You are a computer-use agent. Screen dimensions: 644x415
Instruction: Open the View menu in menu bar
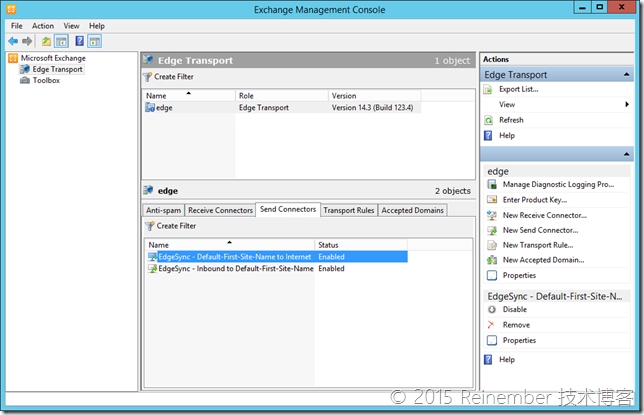[71, 26]
